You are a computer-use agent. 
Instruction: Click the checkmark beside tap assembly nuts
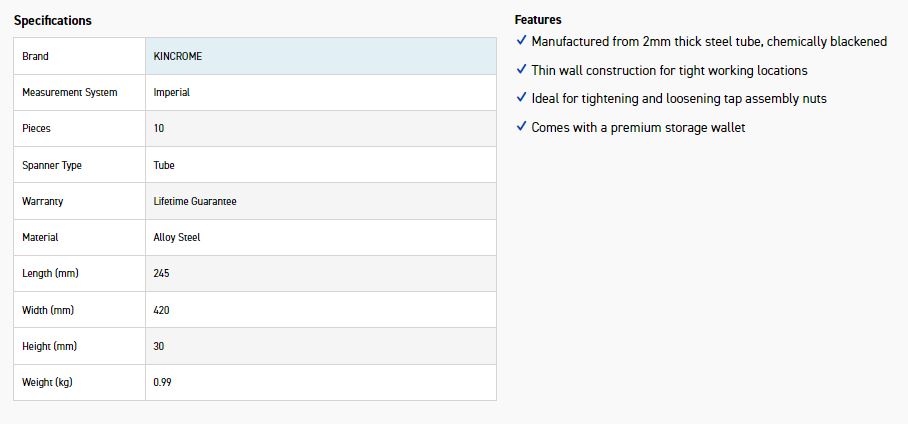click(521, 97)
